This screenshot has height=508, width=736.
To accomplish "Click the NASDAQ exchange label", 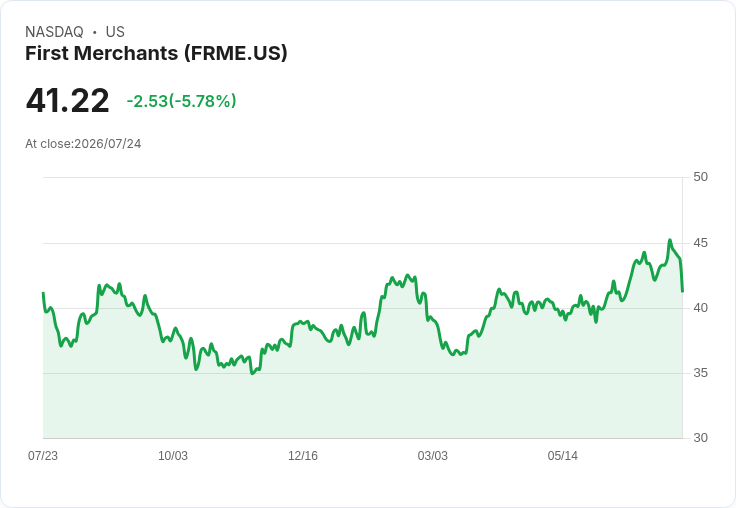I will point(54,32).
